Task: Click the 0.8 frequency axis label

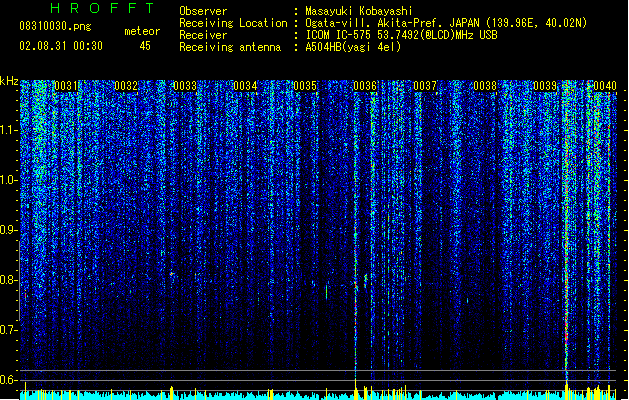Action: click(9, 280)
